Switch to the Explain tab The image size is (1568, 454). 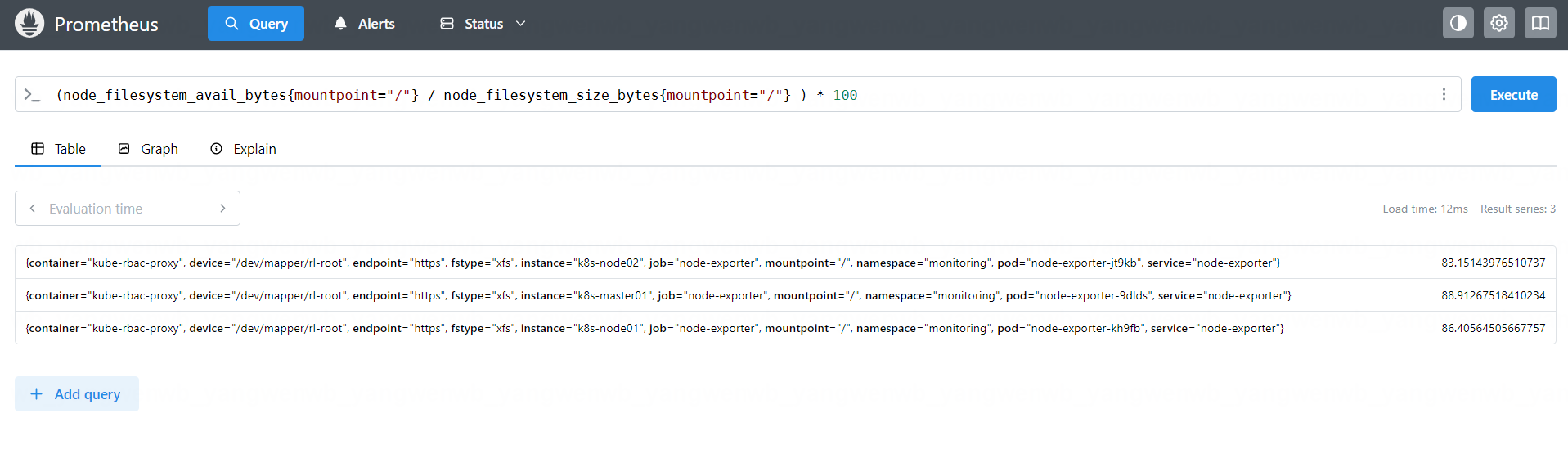click(x=244, y=149)
